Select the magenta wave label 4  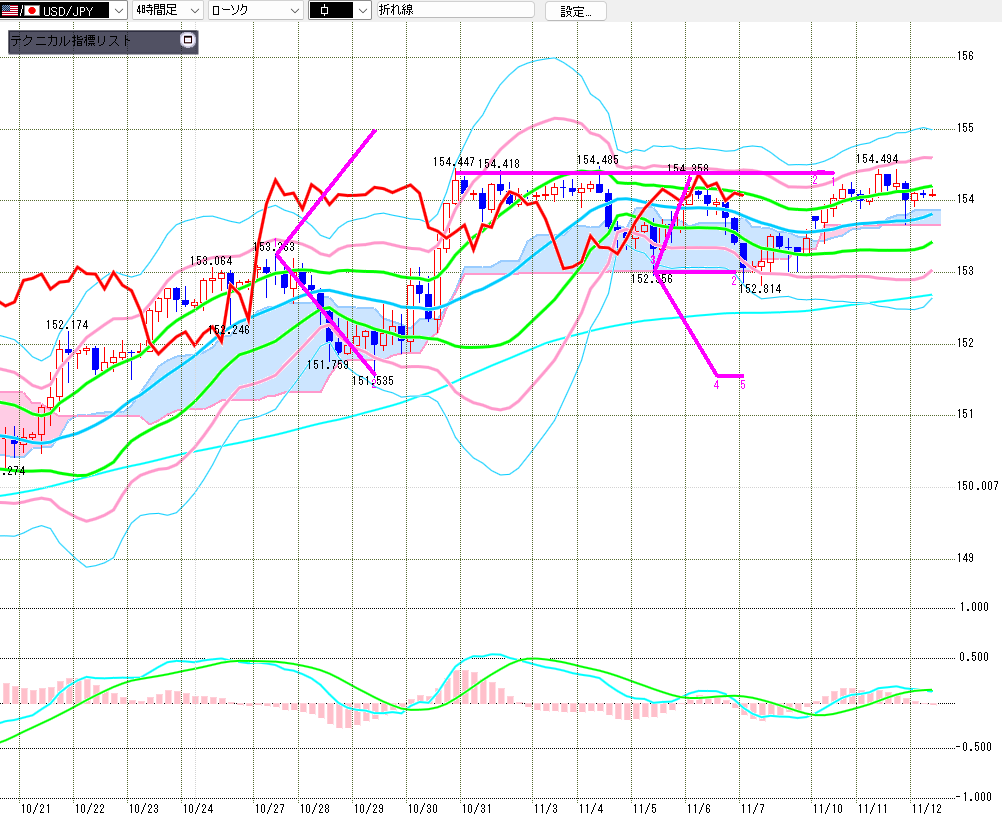717,384
